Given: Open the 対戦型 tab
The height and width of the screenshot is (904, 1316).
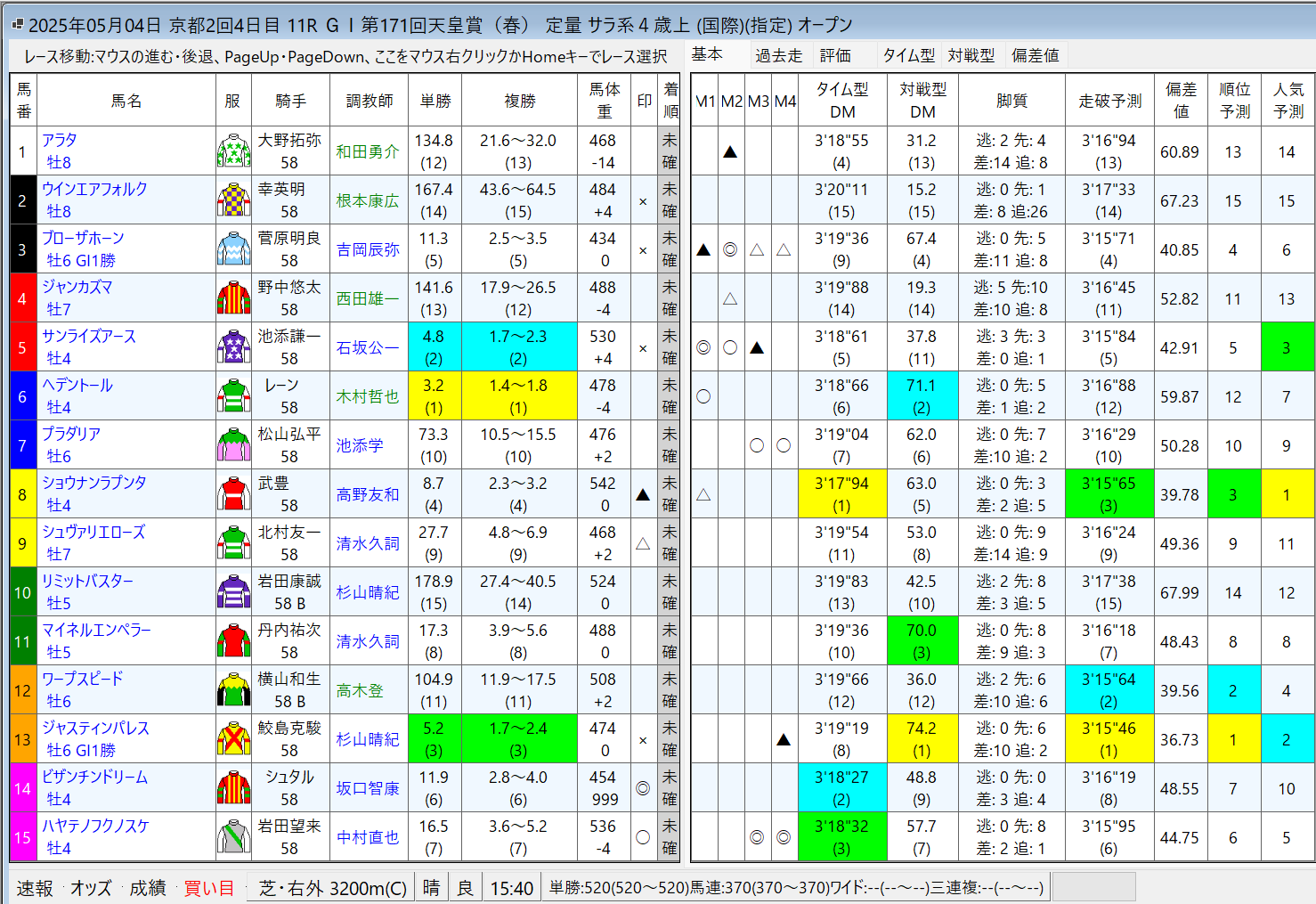Looking at the screenshot, I should pyautogui.click(x=971, y=55).
